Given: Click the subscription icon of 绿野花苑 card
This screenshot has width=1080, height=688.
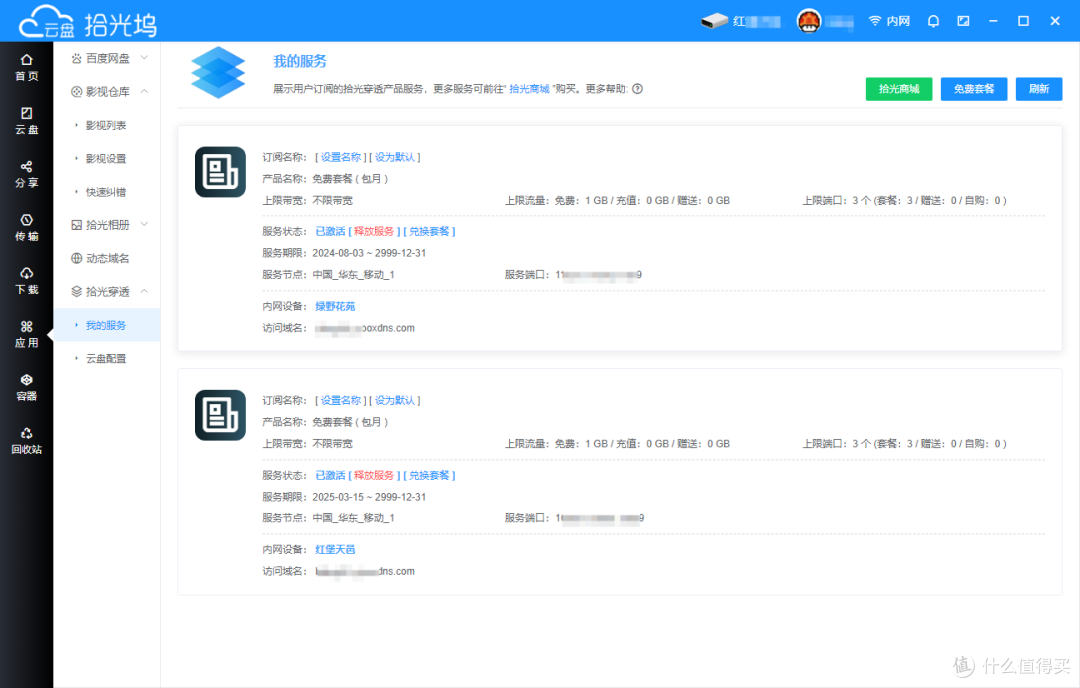Looking at the screenshot, I should pyautogui.click(x=220, y=172).
